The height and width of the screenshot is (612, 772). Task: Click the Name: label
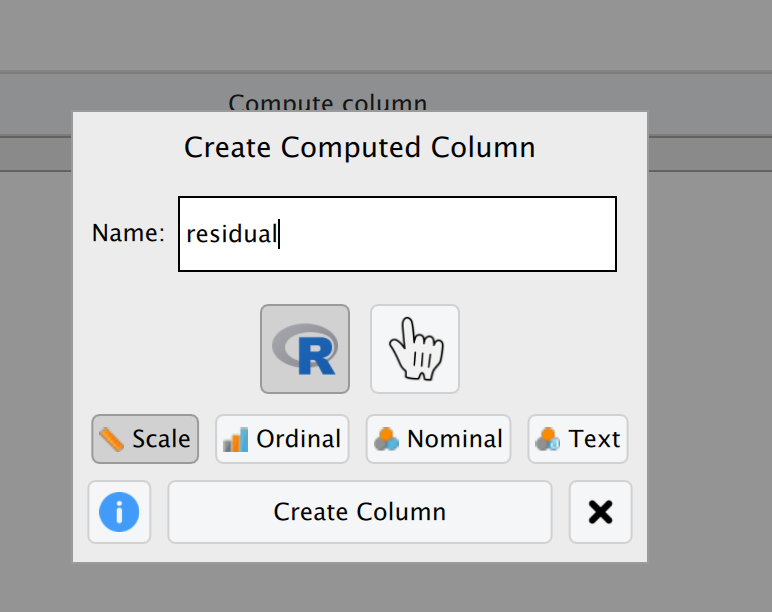point(128,233)
